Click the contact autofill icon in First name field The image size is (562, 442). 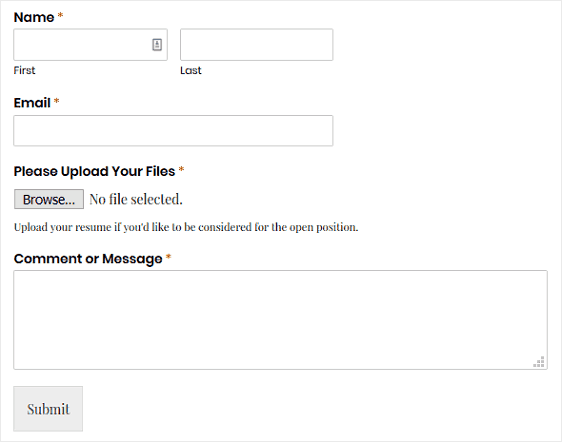(x=157, y=44)
